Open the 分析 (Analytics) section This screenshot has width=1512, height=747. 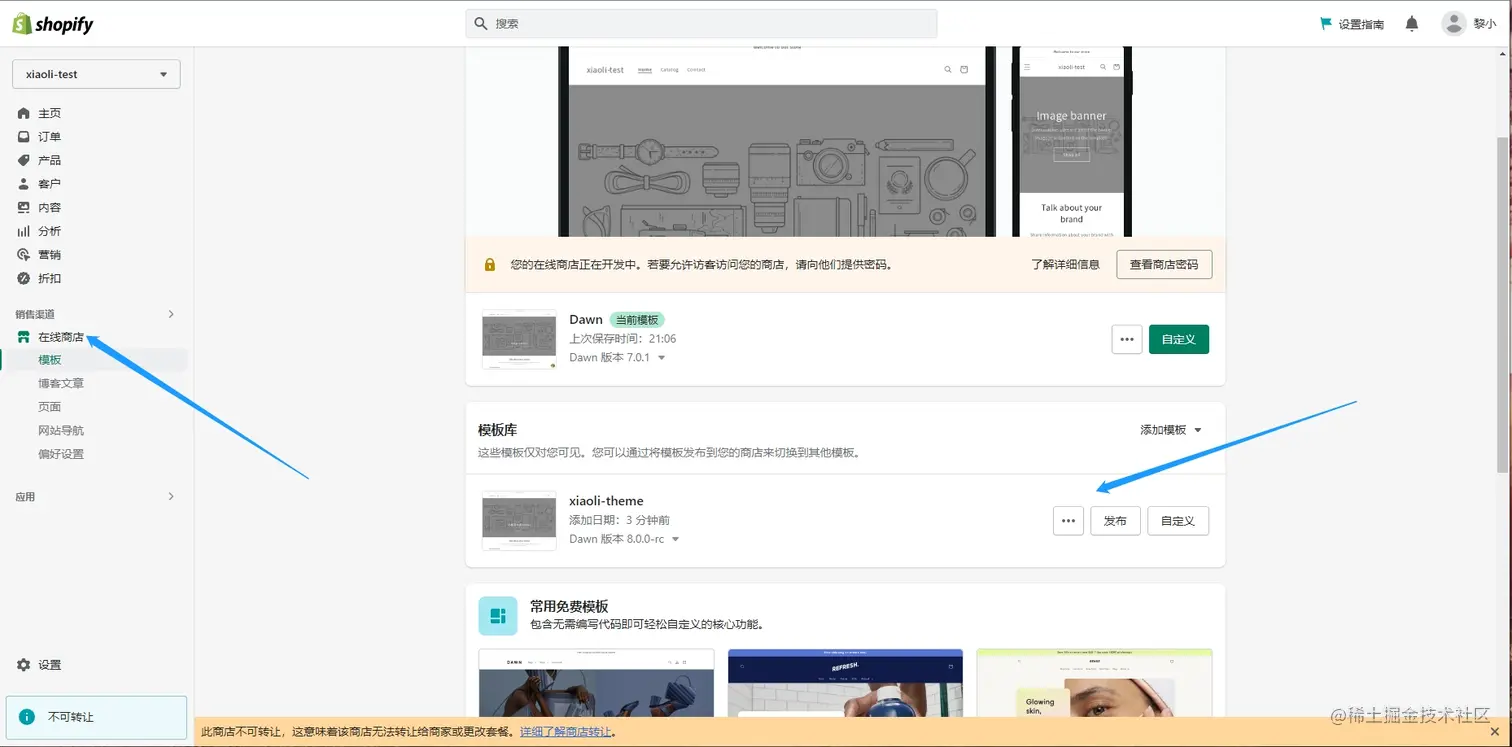(49, 231)
